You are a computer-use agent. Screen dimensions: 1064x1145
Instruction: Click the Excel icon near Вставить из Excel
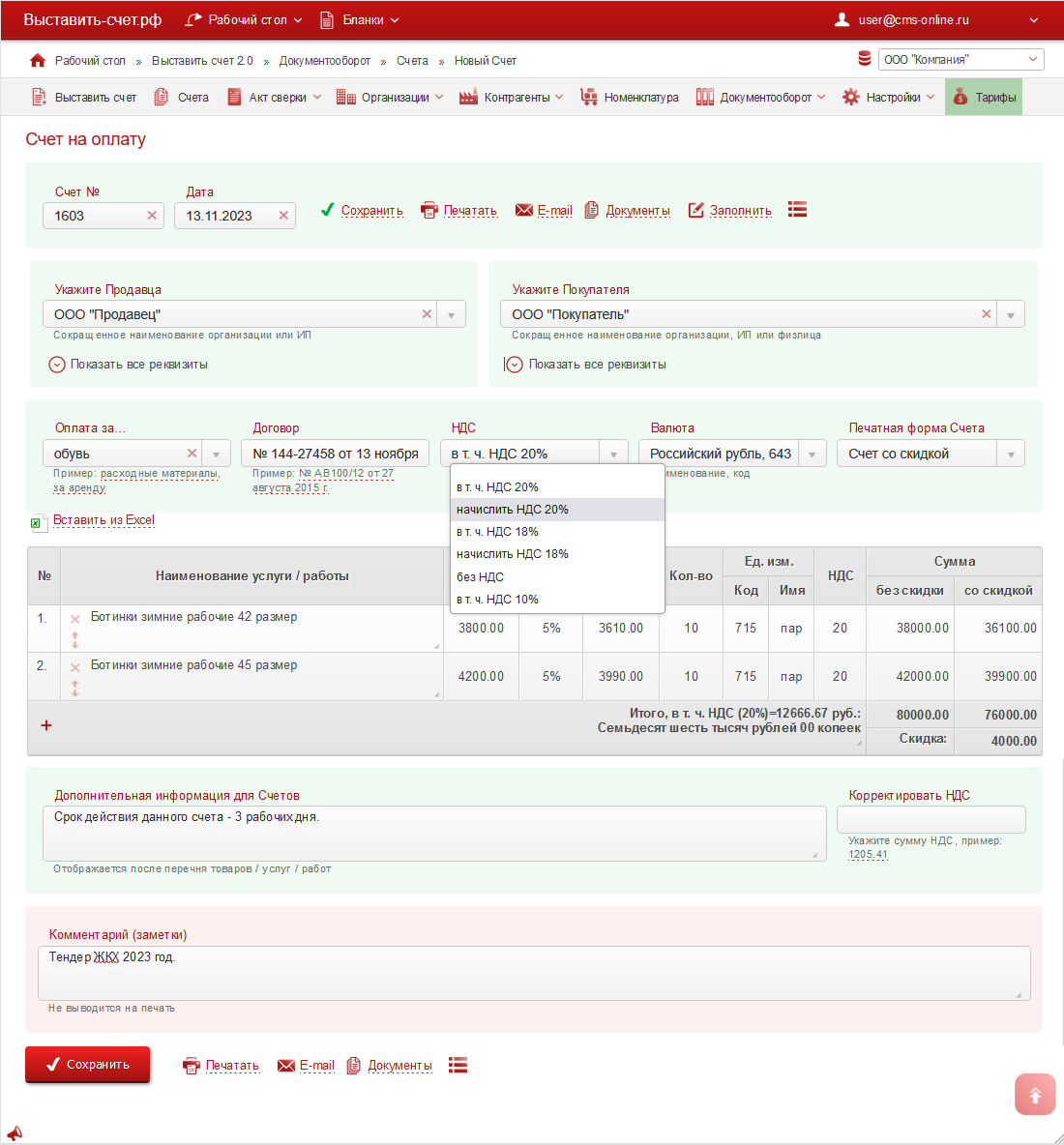click(x=38, y=522)
